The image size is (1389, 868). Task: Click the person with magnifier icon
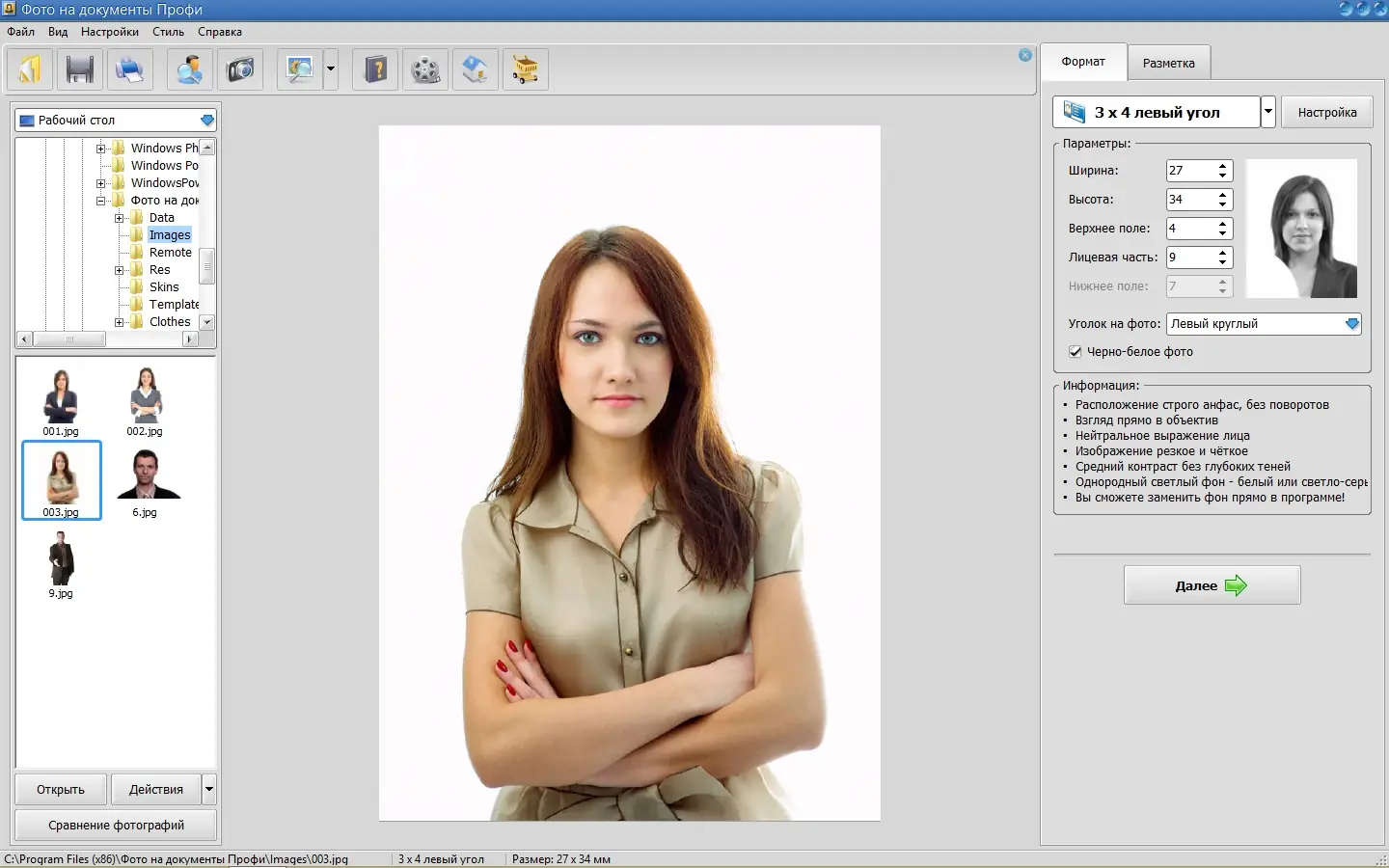pyautogui.click(x=190, y=69)
